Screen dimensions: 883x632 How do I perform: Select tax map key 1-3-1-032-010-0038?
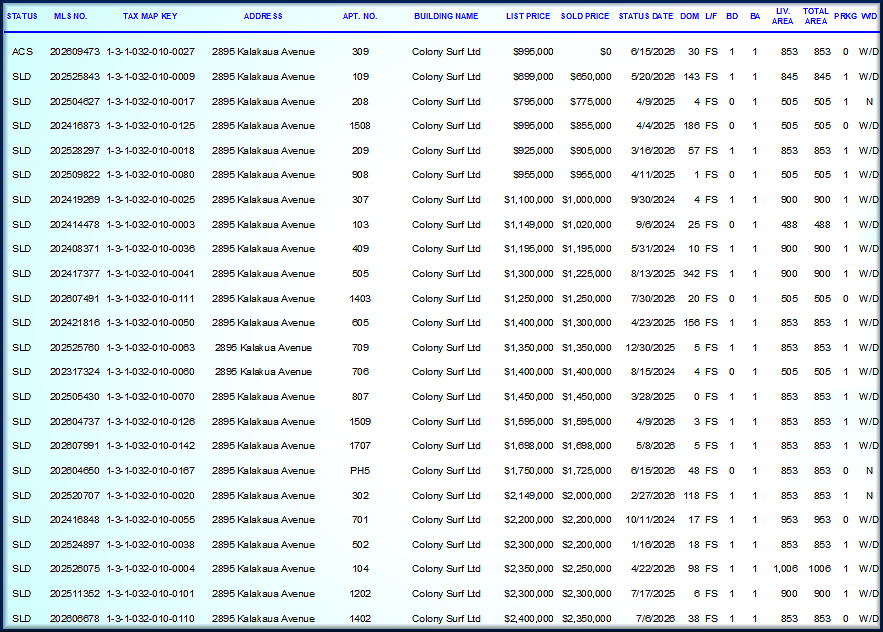(x=150, y=545)
